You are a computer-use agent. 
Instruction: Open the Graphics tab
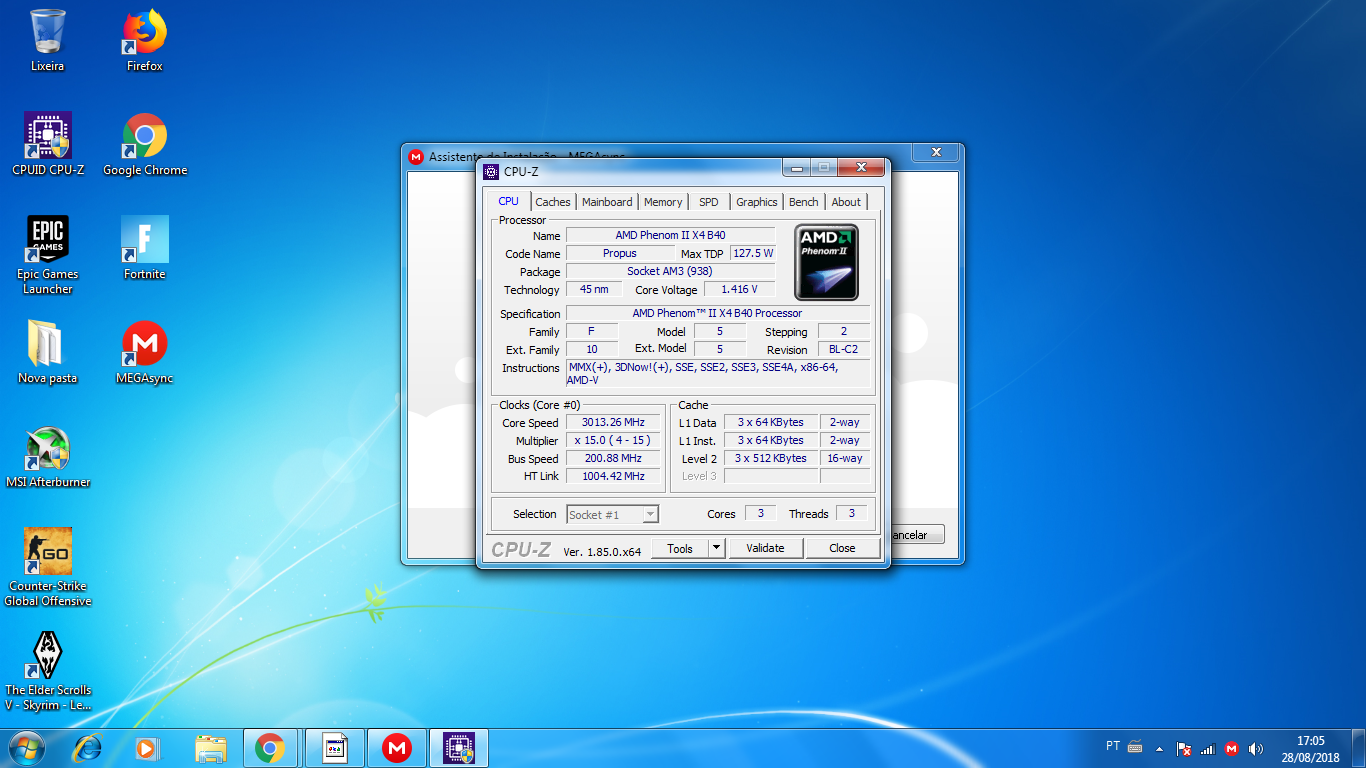[x=757, y=202]
